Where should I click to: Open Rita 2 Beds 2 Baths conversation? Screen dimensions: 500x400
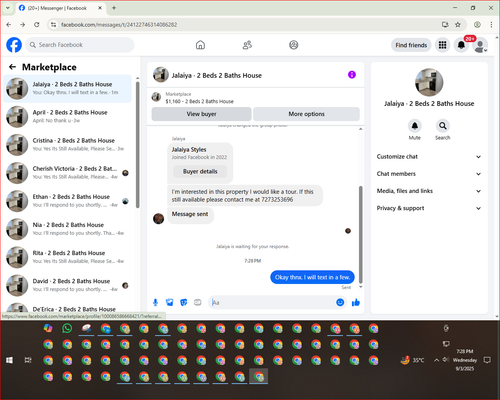coord(68,257)
